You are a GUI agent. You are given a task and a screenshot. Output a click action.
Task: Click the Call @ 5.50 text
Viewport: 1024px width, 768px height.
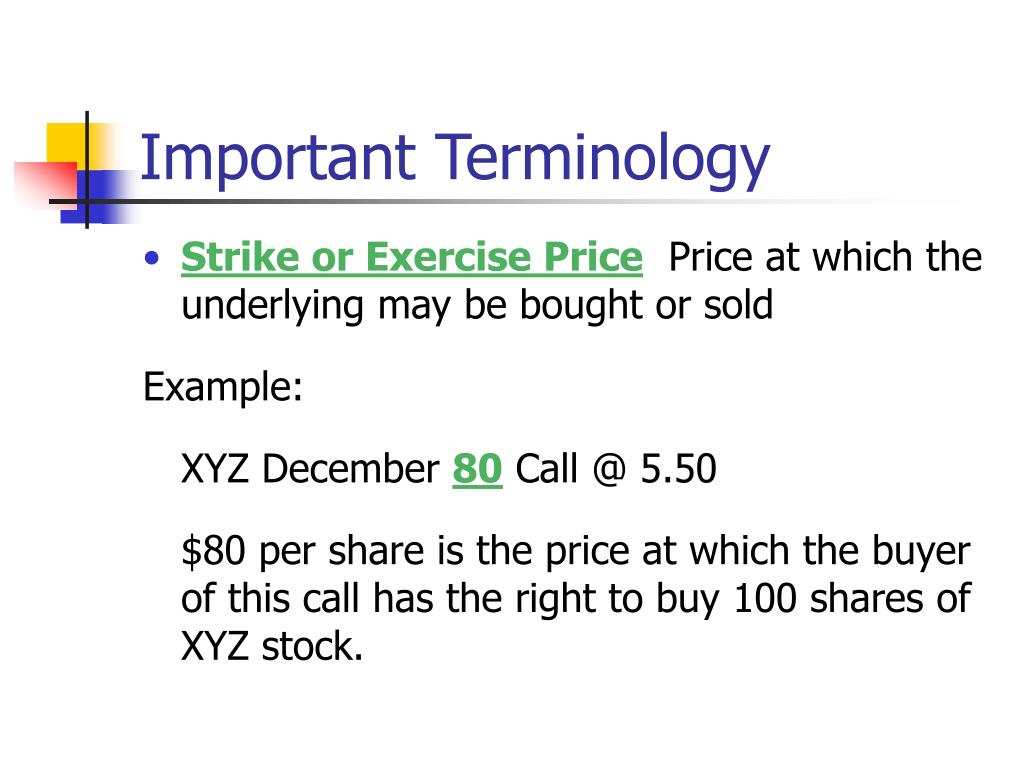616,468
